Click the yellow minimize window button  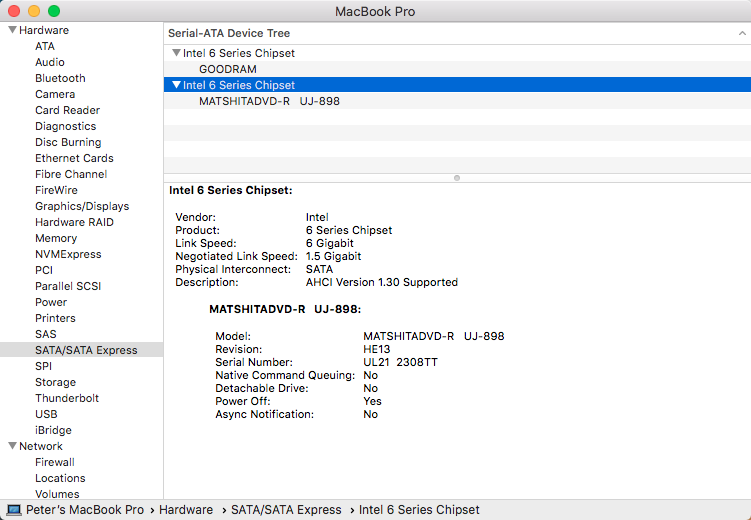[34, 11]
